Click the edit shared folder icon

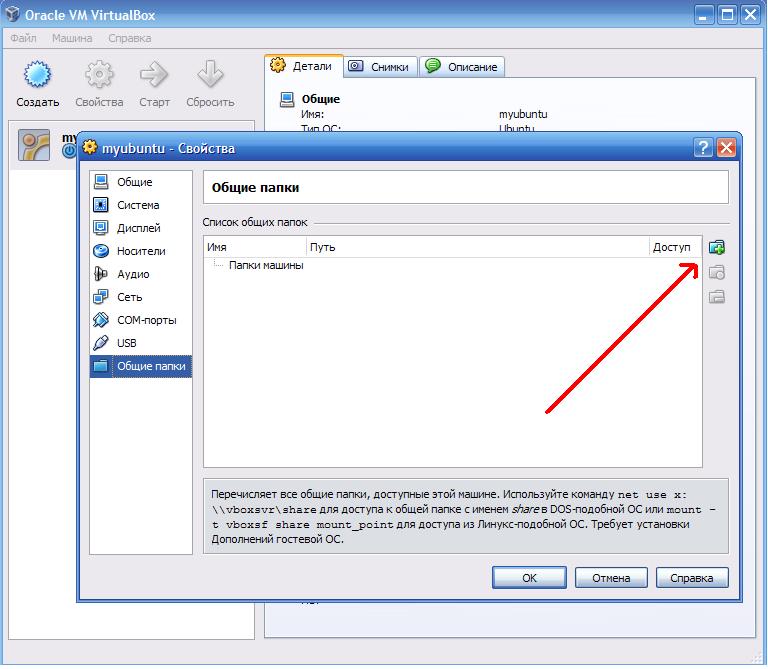[x=717, y=272]
